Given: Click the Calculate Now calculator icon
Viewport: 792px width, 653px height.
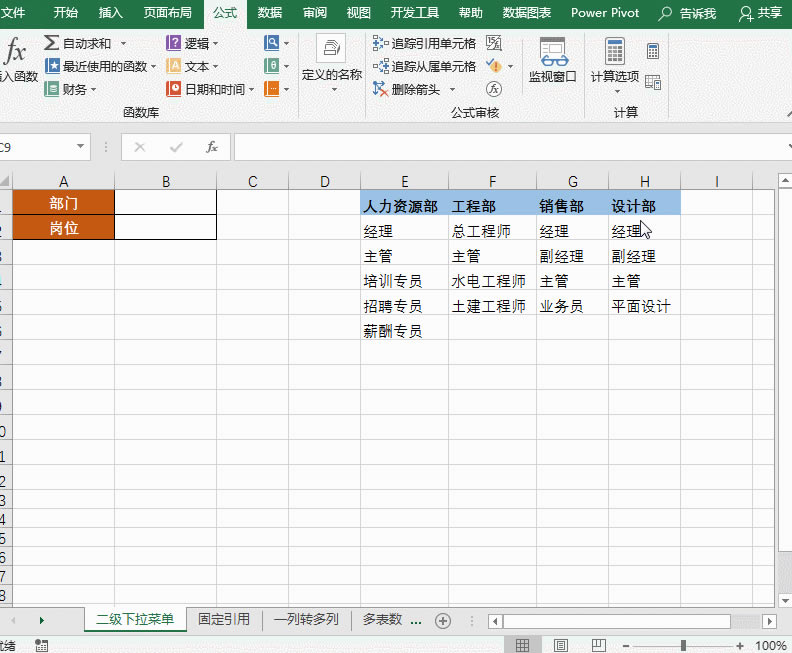Looking at the screenshot, I should click(653, 51).
